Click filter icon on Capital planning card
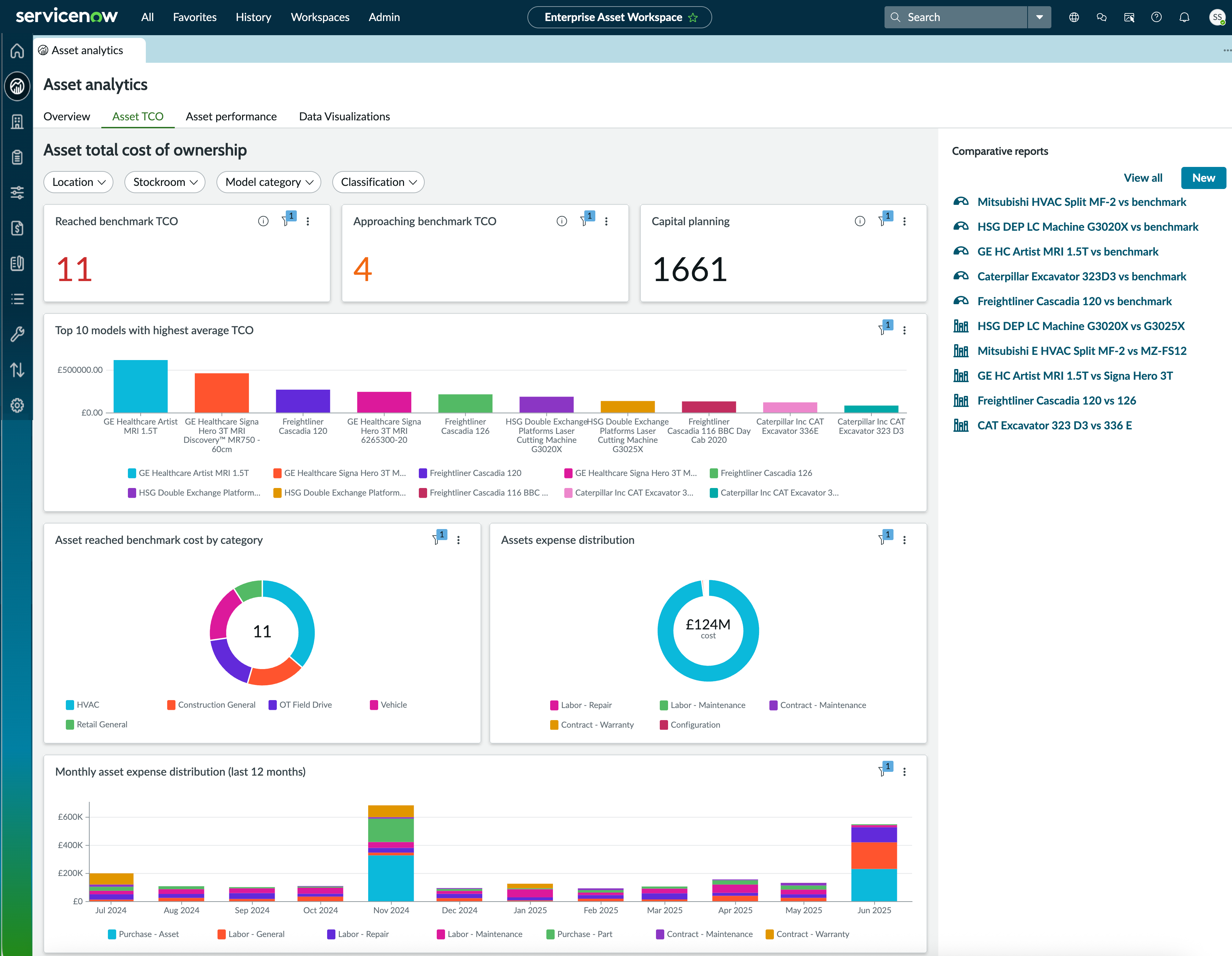The height and width of the screenshot is (956, 1232). click(x=885, y=220)
